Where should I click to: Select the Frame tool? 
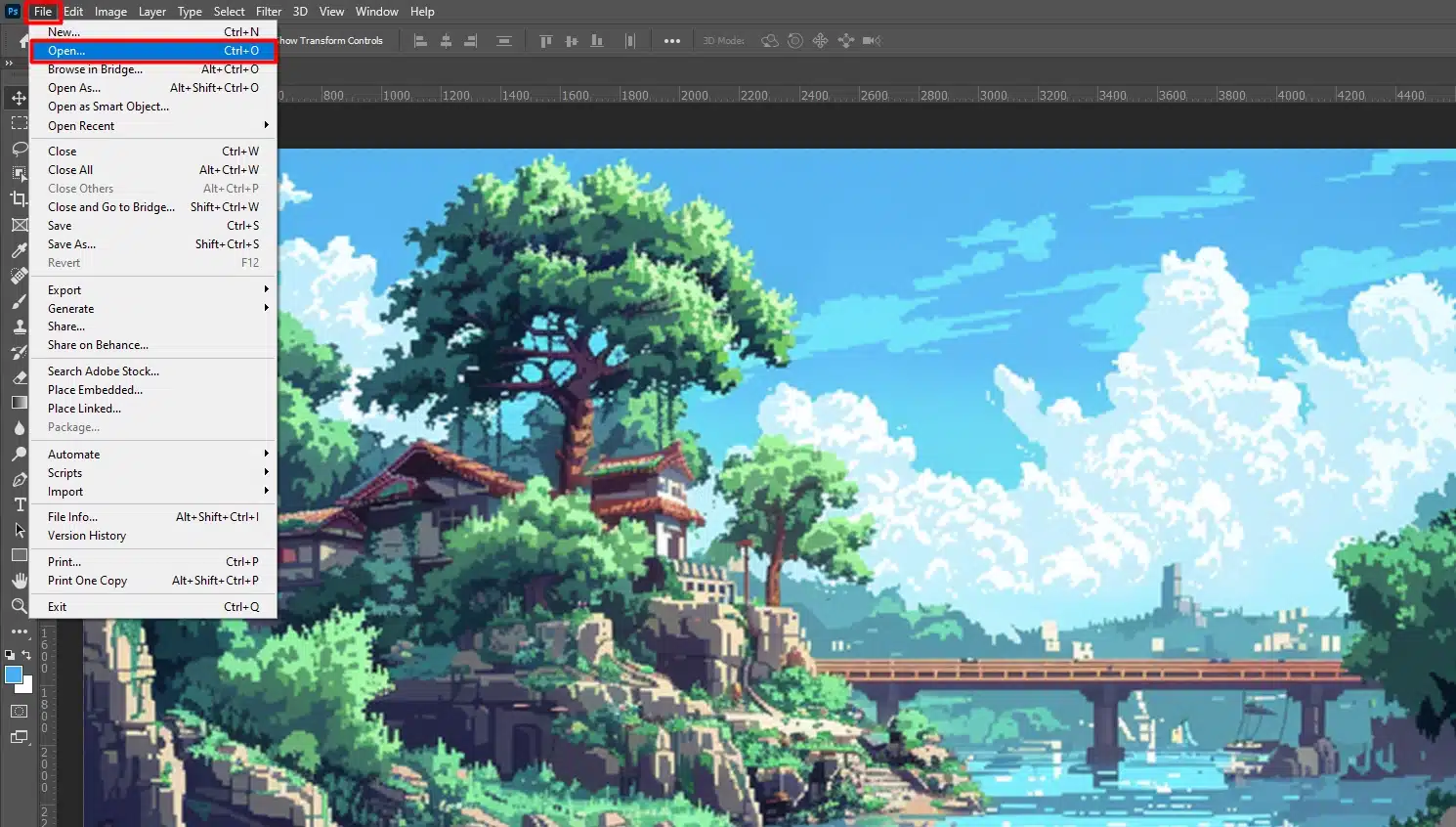(x=19, y=225)
